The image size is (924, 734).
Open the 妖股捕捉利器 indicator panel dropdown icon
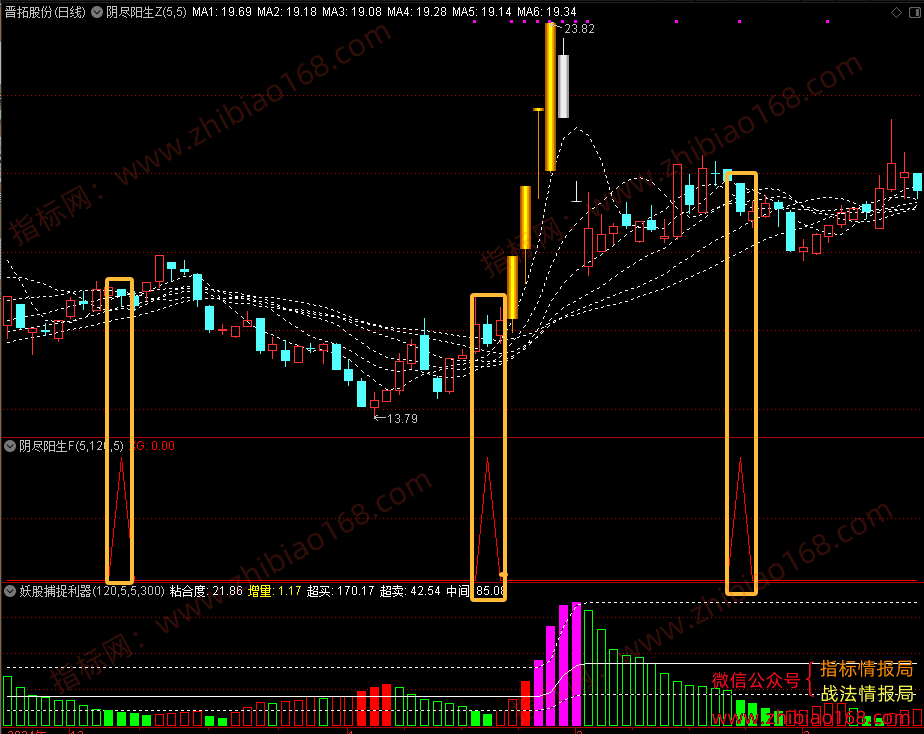[10, 591]
